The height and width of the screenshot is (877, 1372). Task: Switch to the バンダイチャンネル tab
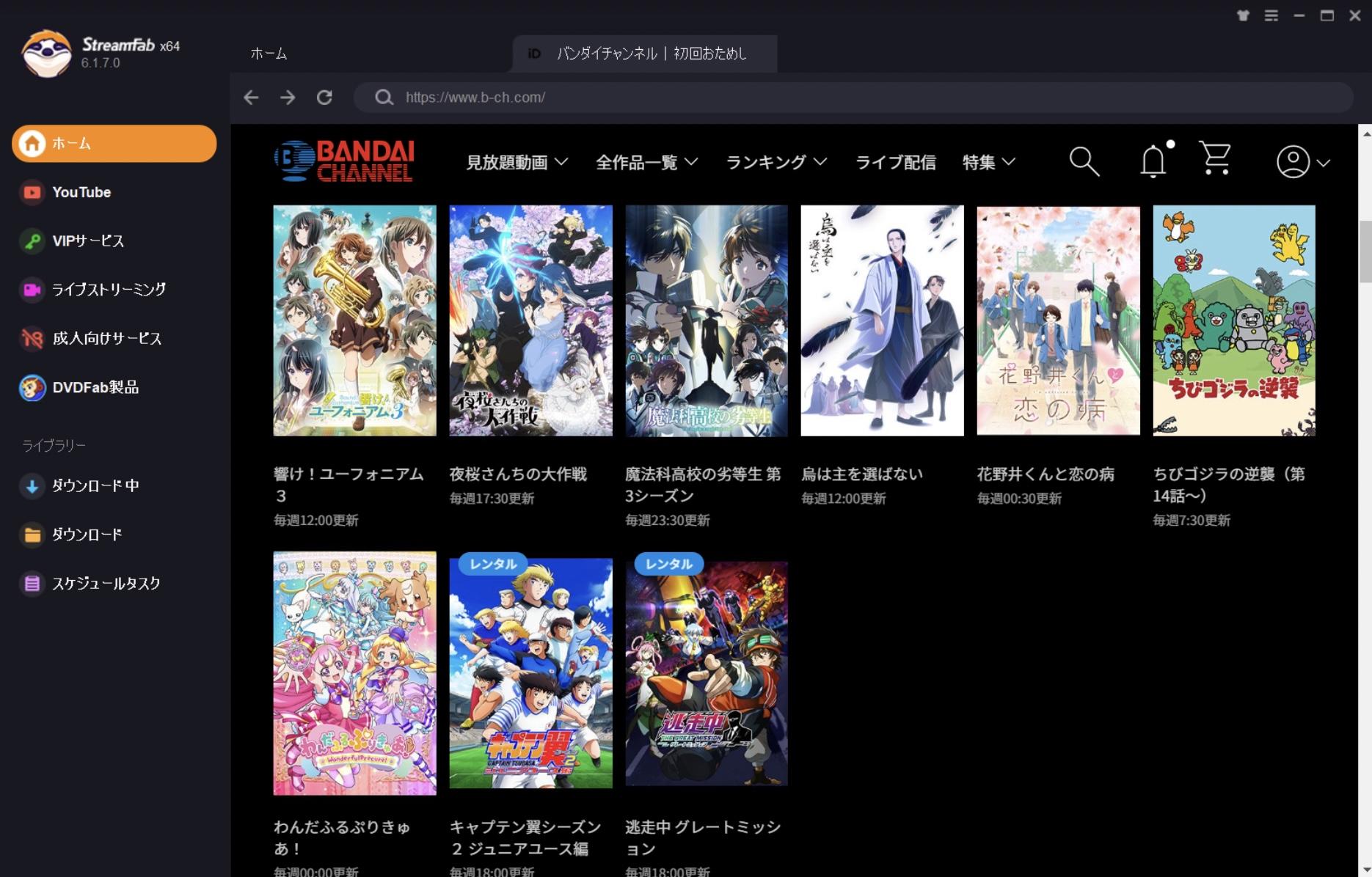645,54
